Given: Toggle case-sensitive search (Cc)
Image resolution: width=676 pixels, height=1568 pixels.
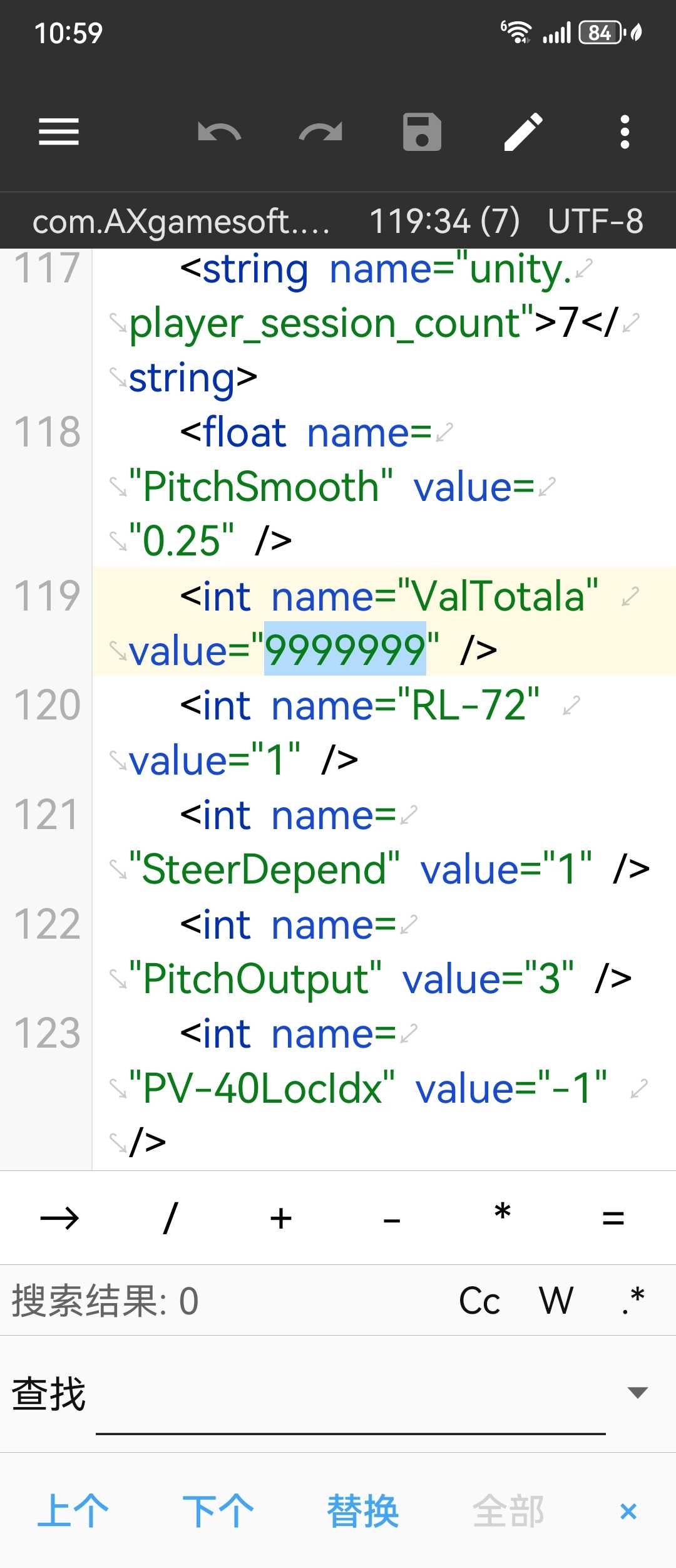Looking at the screenshot, I should tap(479, 1301).
